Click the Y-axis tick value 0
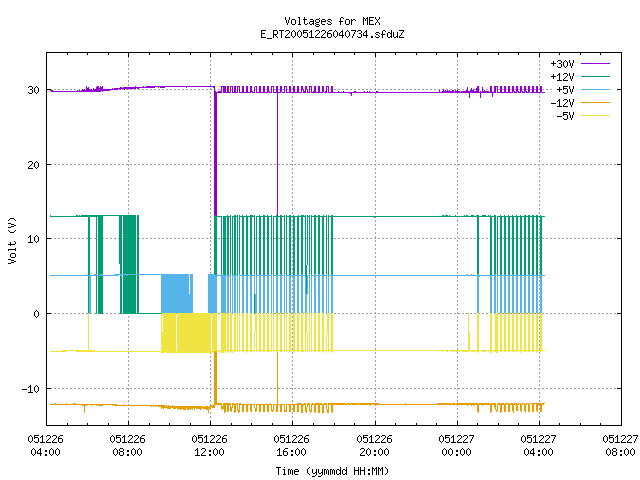This screenshot has height=480, width=640. 36,314
